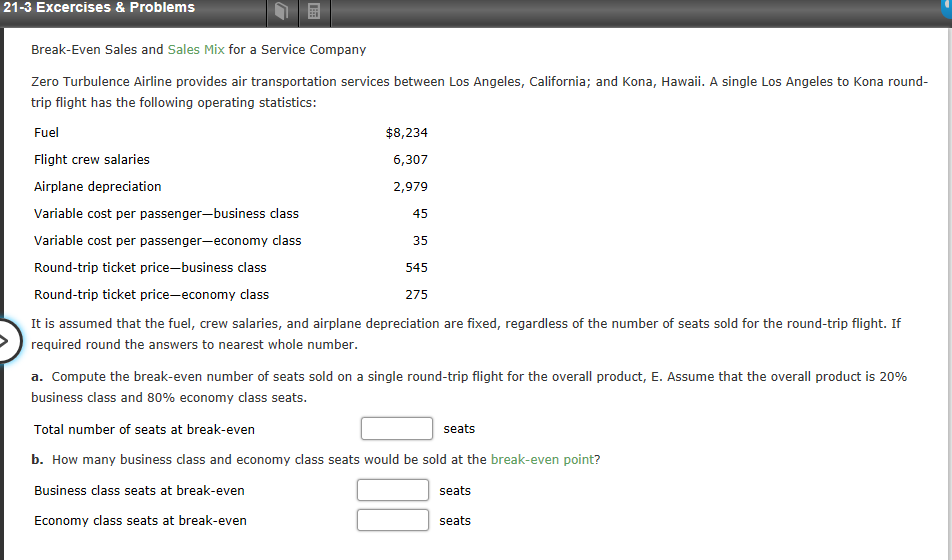Select the economy class ticket price 275
The image size is (952, 560).
click(x=416, y=295)
